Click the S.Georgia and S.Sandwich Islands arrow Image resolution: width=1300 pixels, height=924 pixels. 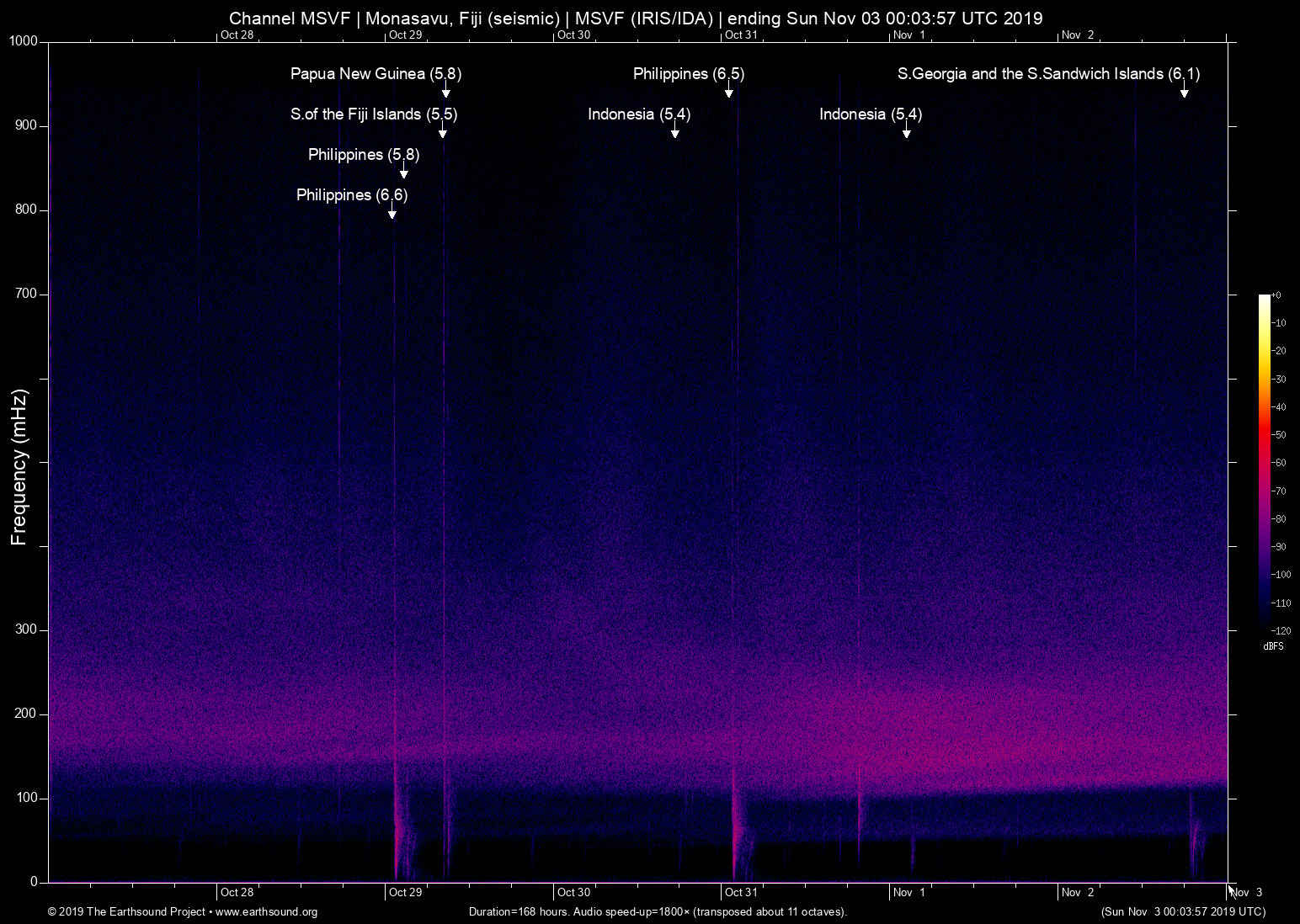point(1185,92)
